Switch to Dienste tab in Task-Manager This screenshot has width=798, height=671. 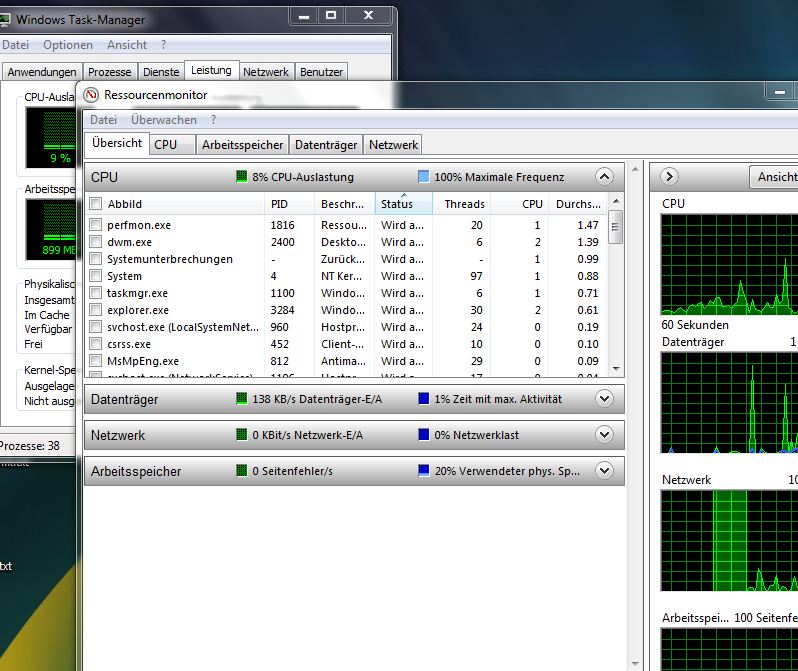(x=161, y=72)
